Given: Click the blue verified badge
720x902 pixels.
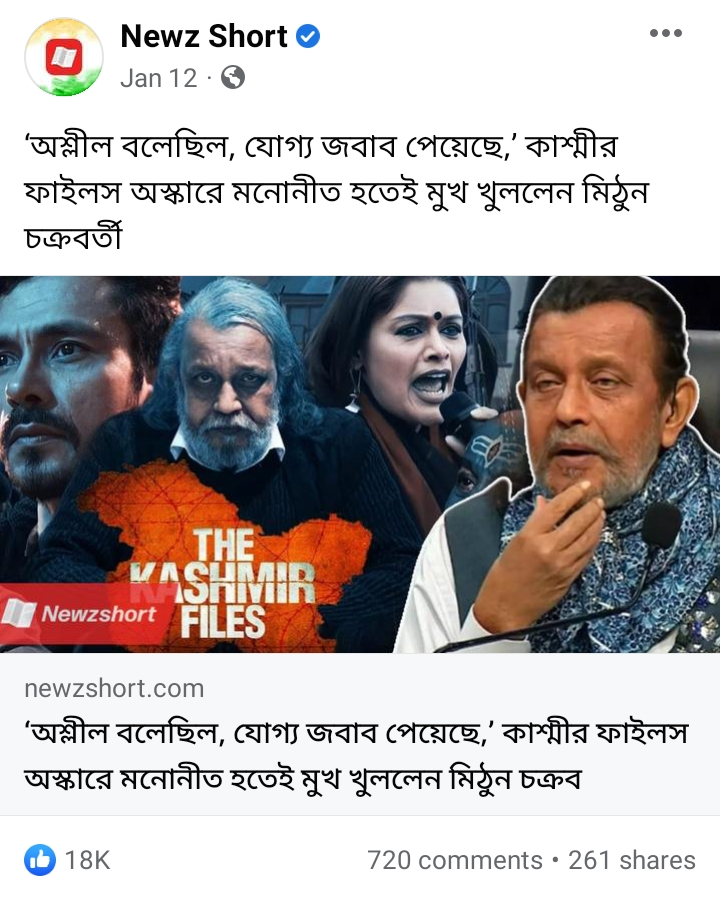Looking at the screenshot, I should point(308,36).
